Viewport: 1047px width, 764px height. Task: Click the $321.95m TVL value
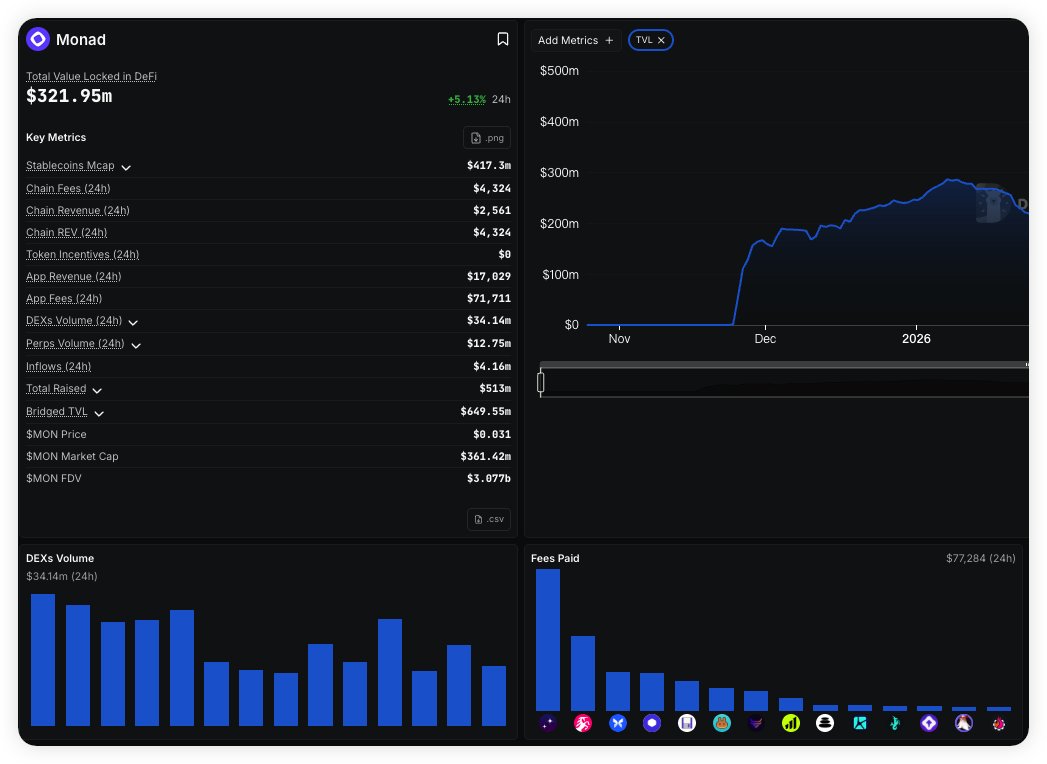click(69, 96)
